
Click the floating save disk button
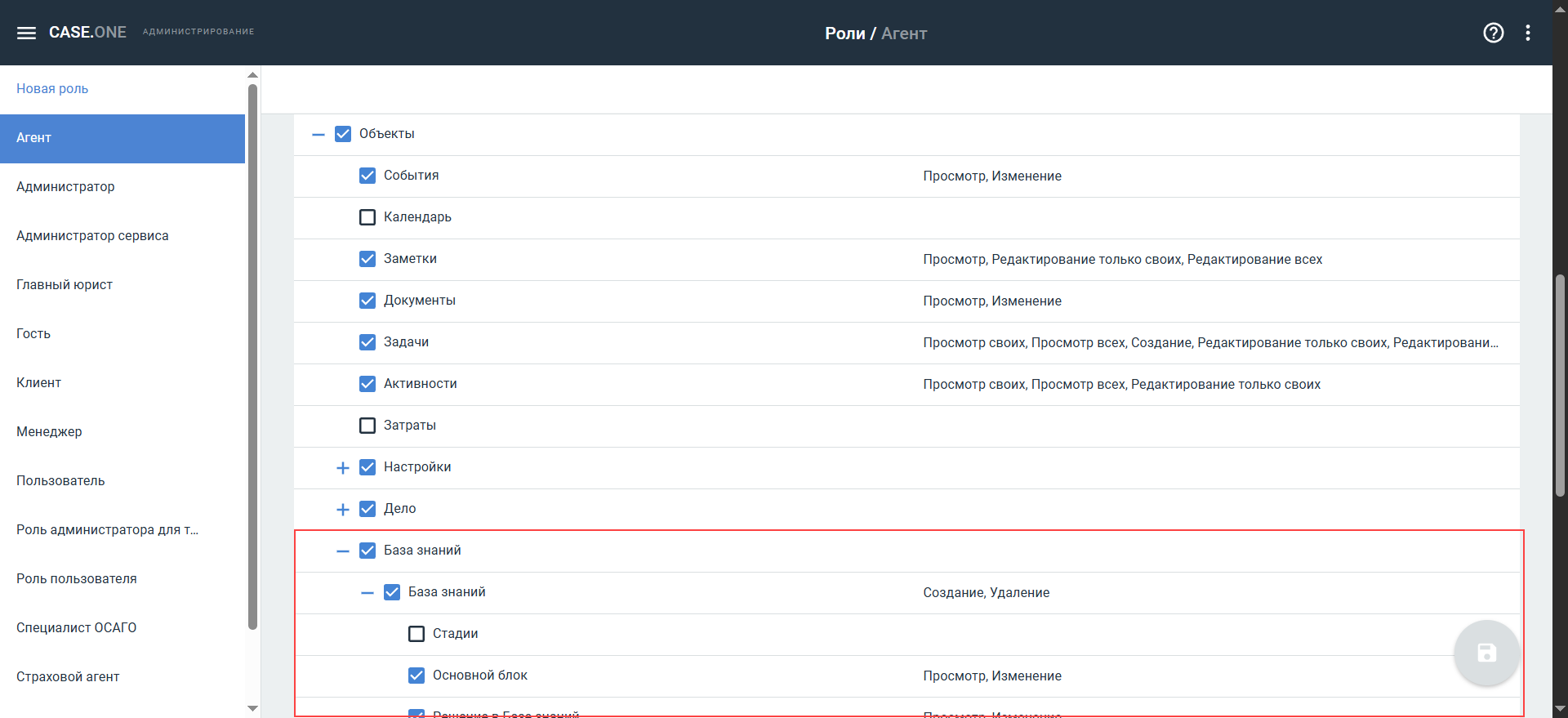[1486, 653]
